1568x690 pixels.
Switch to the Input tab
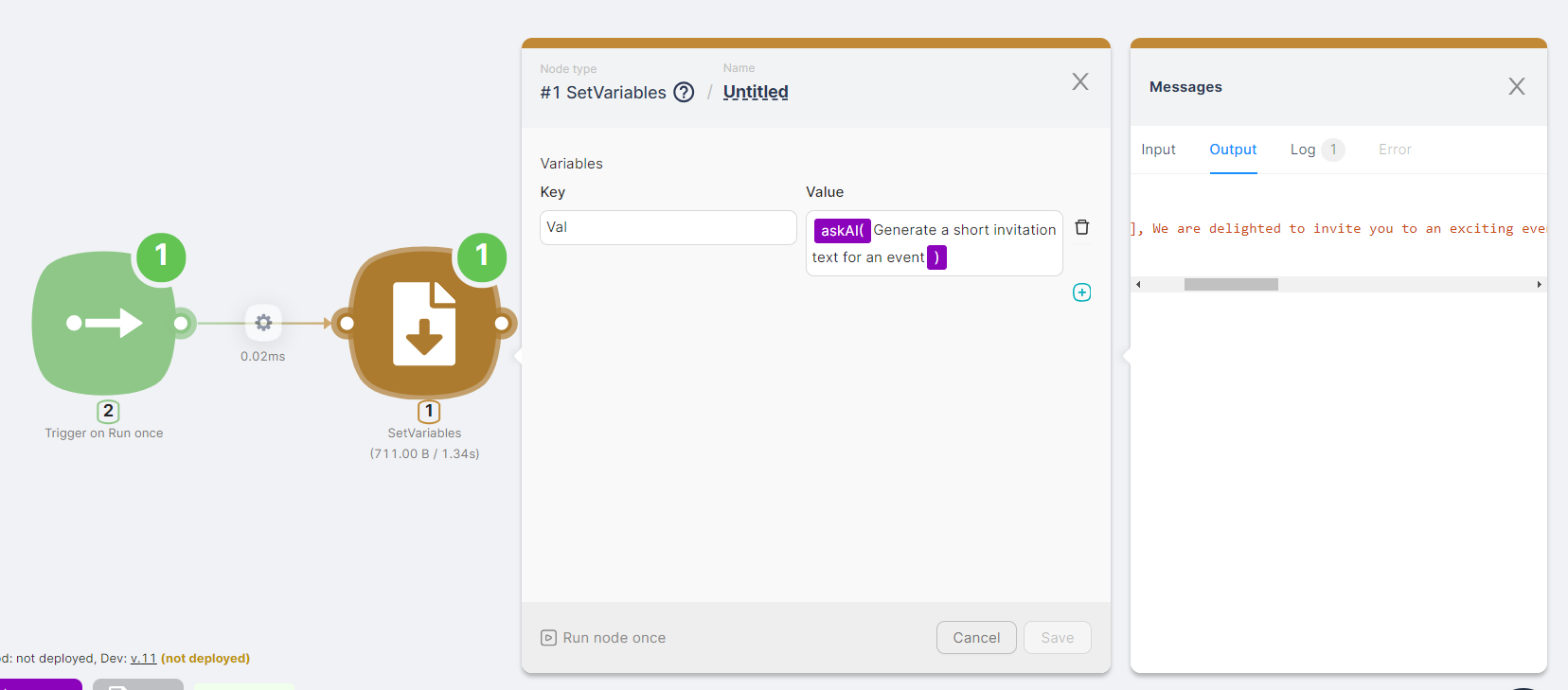tap(1158, 150)
